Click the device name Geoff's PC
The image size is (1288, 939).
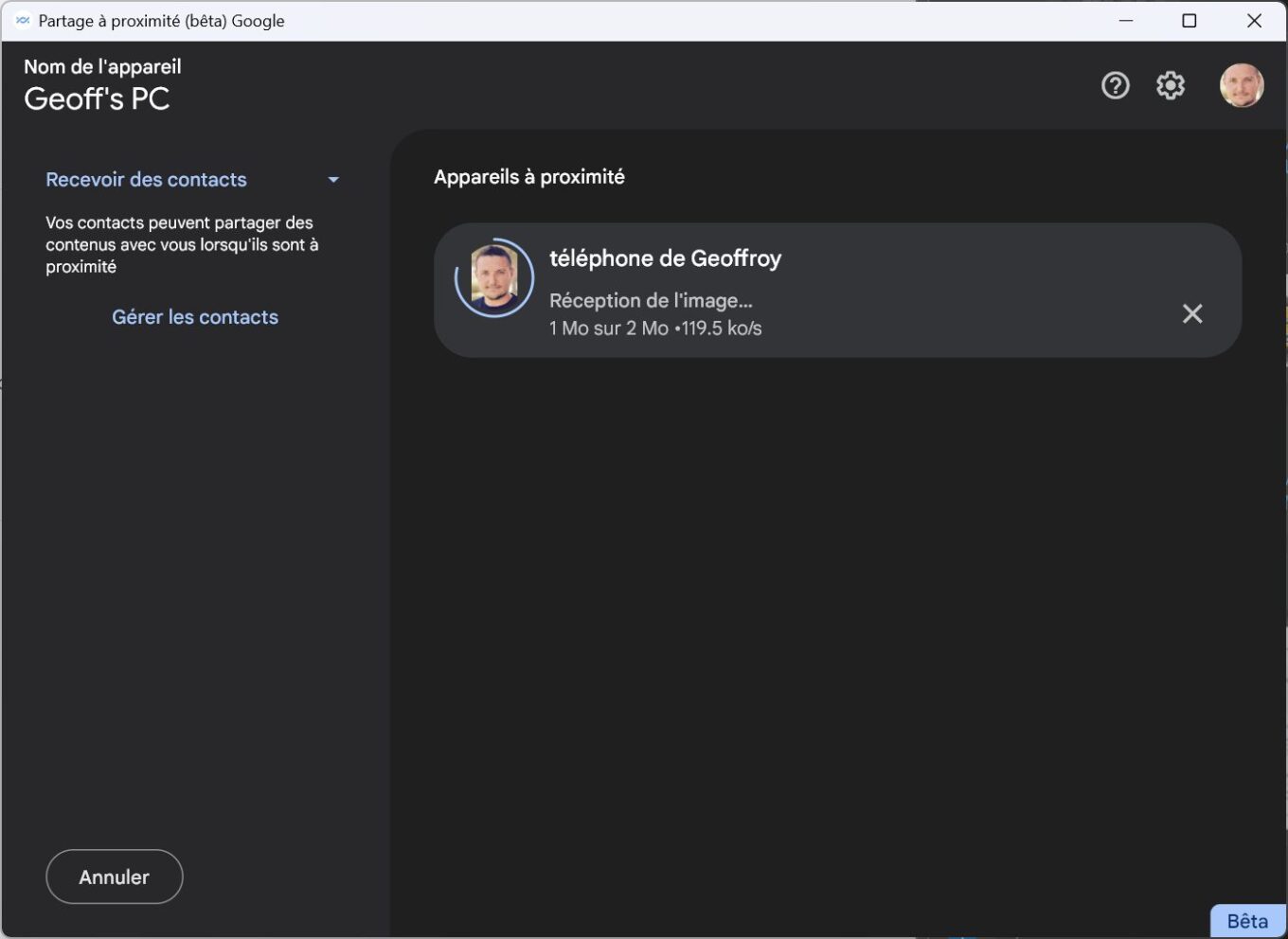pos(97,98)
